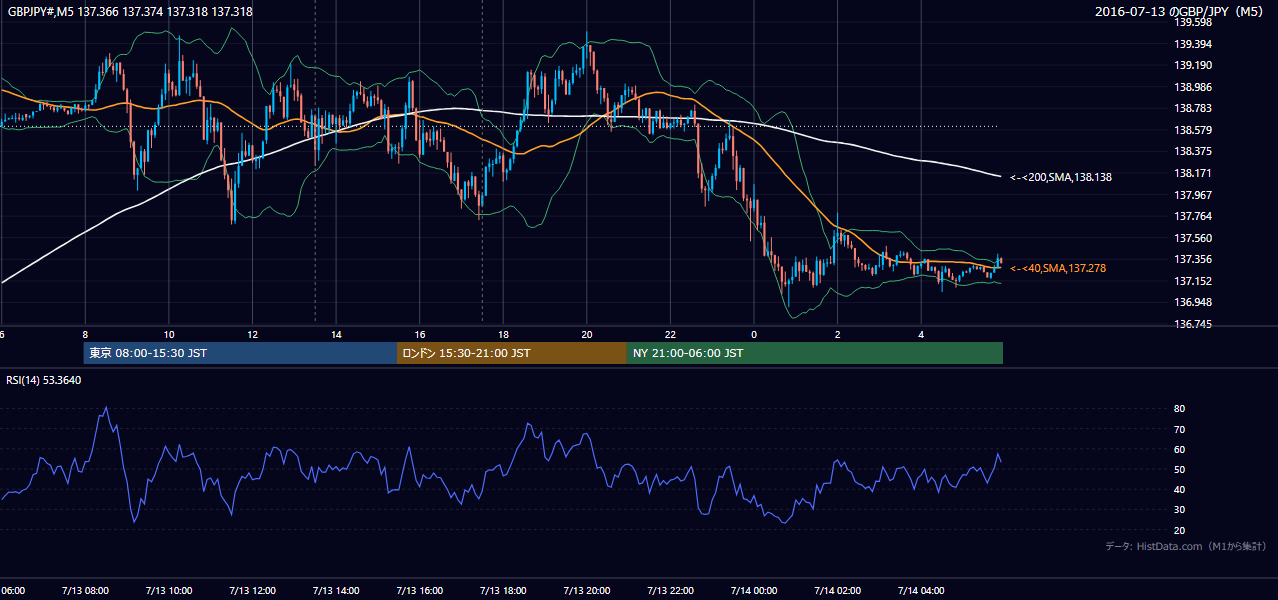Click bottom time label 7/13 22:00
Image resolution: width=1278 pixels, height=600 pixels.
click(x=671, y=590)
